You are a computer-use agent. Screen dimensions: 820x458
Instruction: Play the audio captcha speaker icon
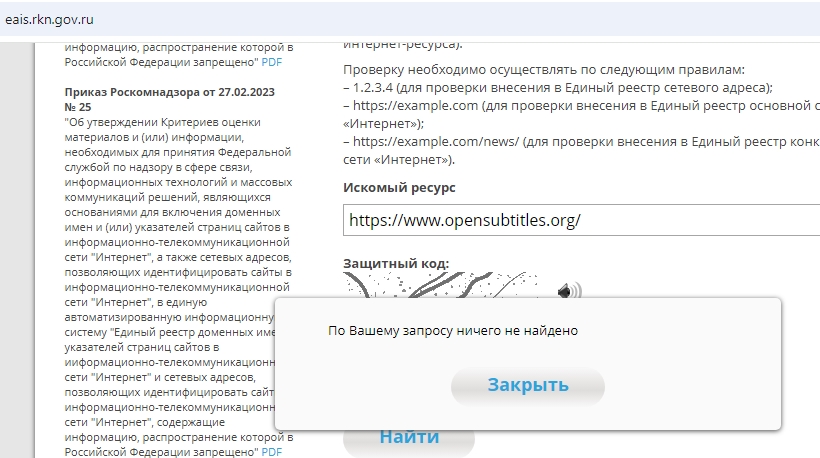570,290
